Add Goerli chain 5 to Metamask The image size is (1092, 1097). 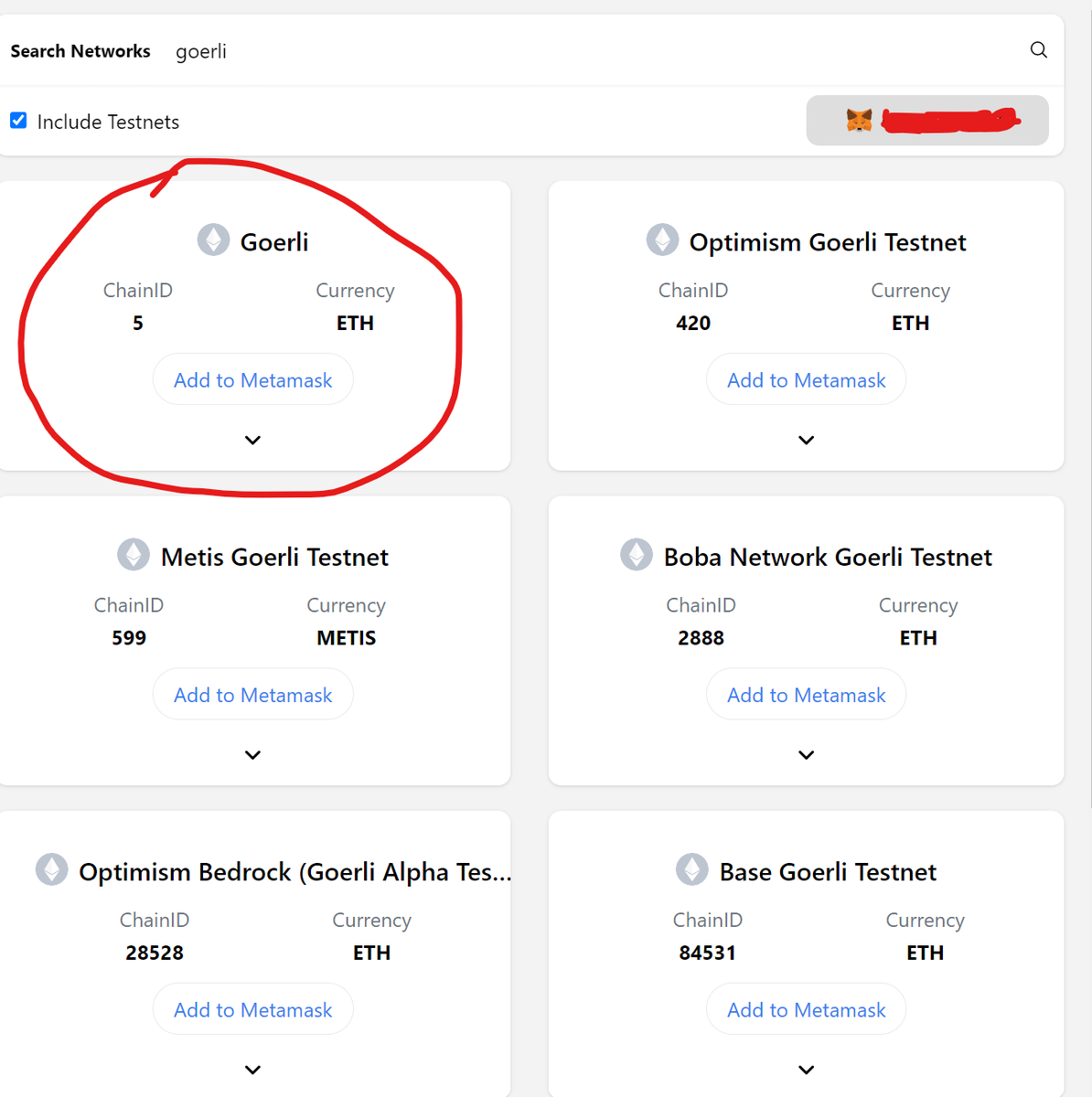pyautogui.click(x=253, y=379)
